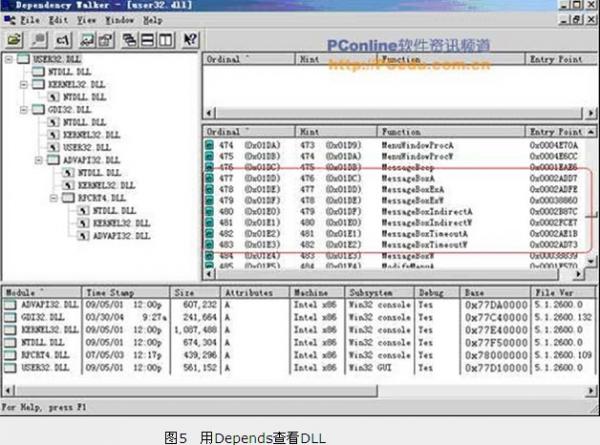Select root USER32.DLL in the tree
Image resolution: width=600 pixels, height=445 pixels.
tap(57, 59)
